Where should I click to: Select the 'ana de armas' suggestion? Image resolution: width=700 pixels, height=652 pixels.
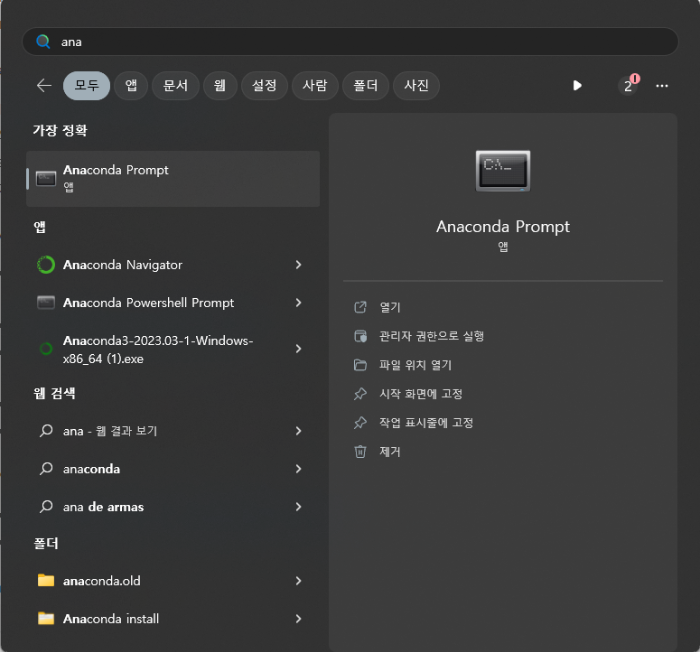(x=173, y=506)
